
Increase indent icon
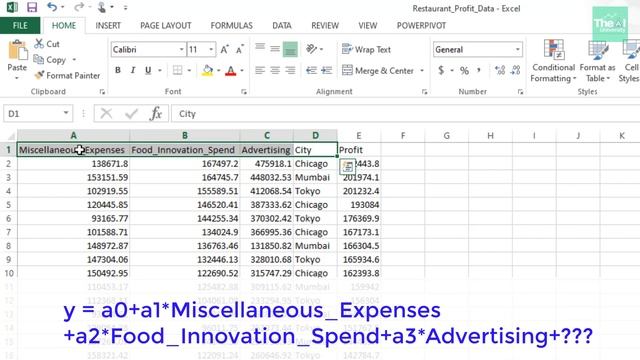[x=327, y=70]
